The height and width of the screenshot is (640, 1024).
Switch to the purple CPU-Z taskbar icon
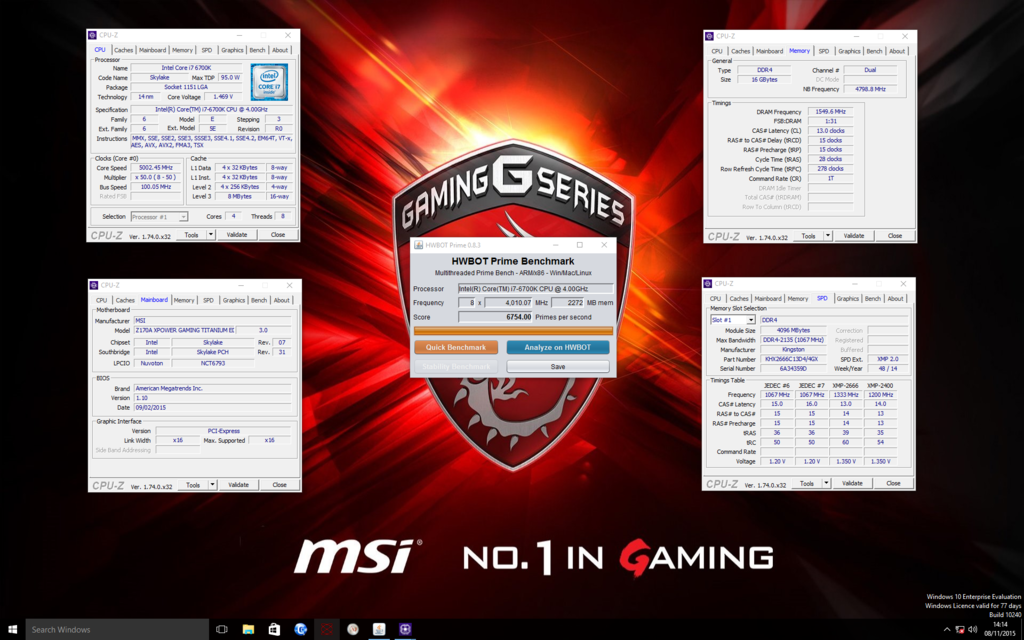pyautogui.click(x=405, y=630)
